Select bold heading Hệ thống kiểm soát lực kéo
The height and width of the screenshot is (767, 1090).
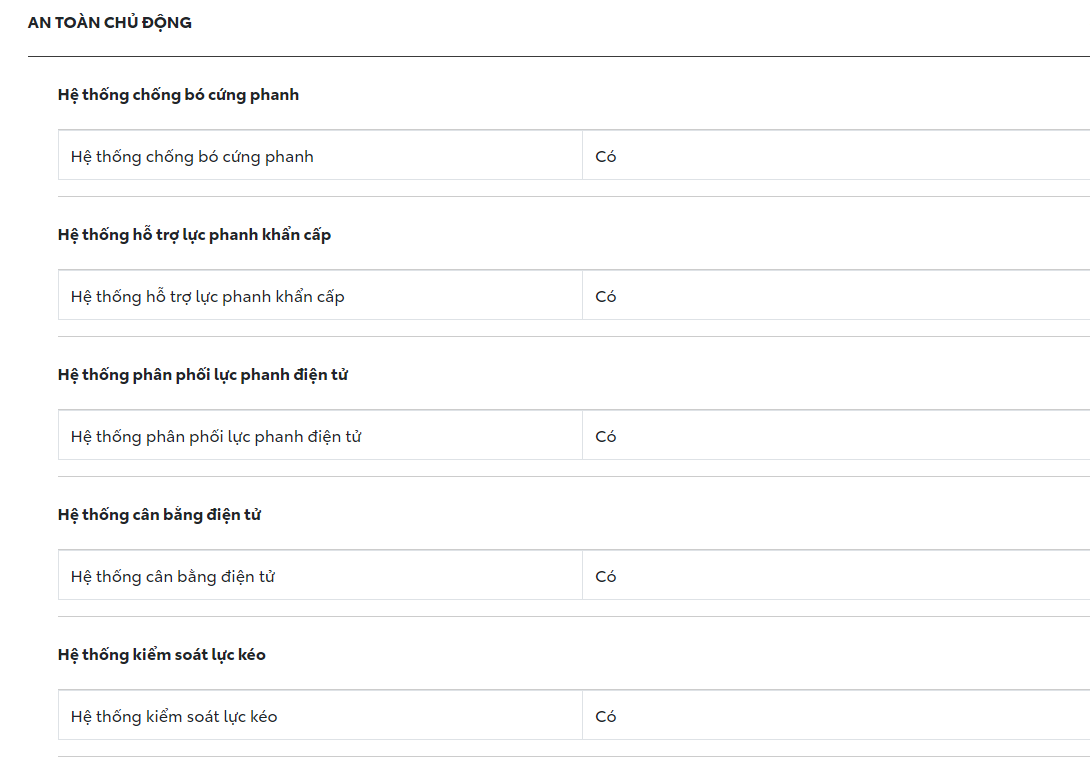[162, 655]
